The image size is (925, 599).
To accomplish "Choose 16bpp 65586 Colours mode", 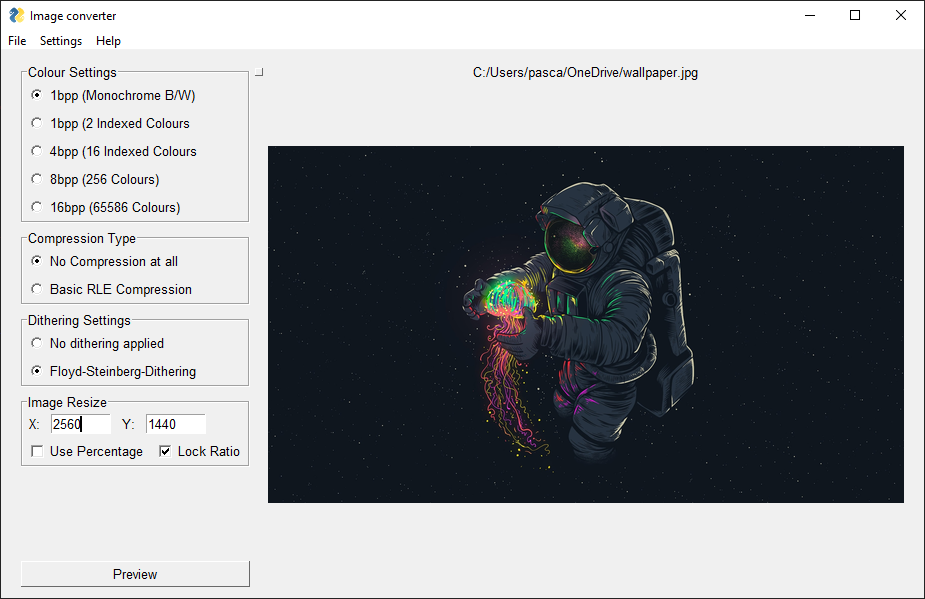I will (x=36, y=207).
